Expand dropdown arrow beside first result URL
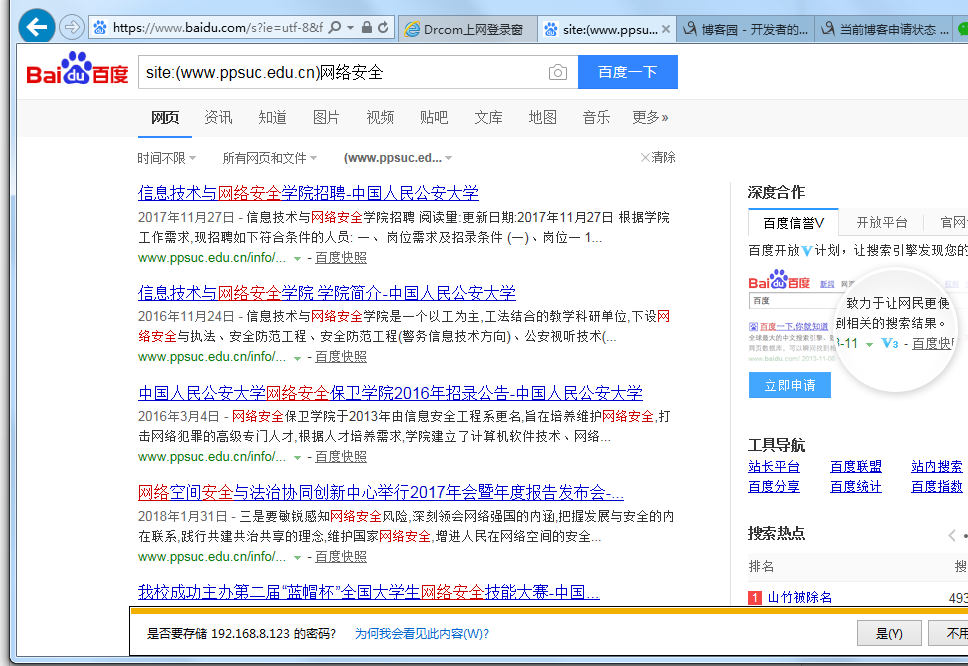968x666 pixels. point(297,259)
